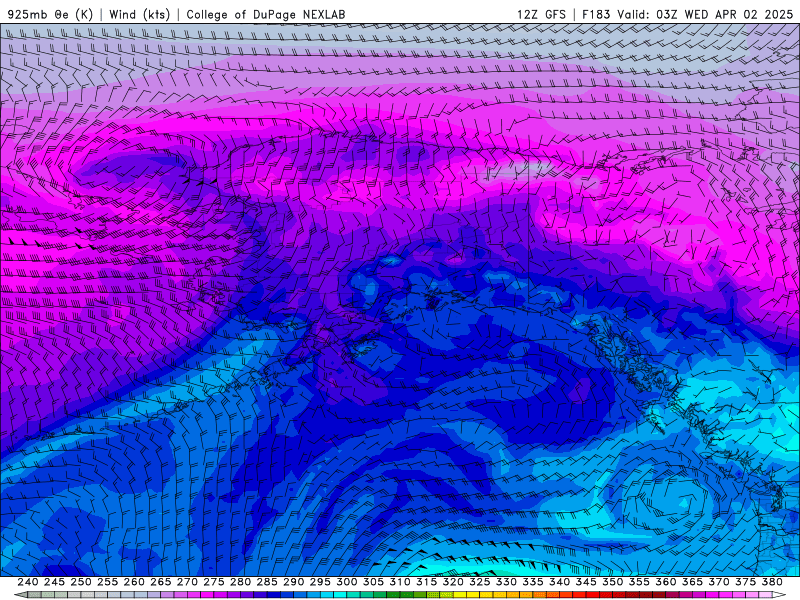Image resolution: width=800 pixels, height=600 pixels.
Task: Click the "Valid: 03Z WED APR 02 2025" text
Action: [705, 14]
